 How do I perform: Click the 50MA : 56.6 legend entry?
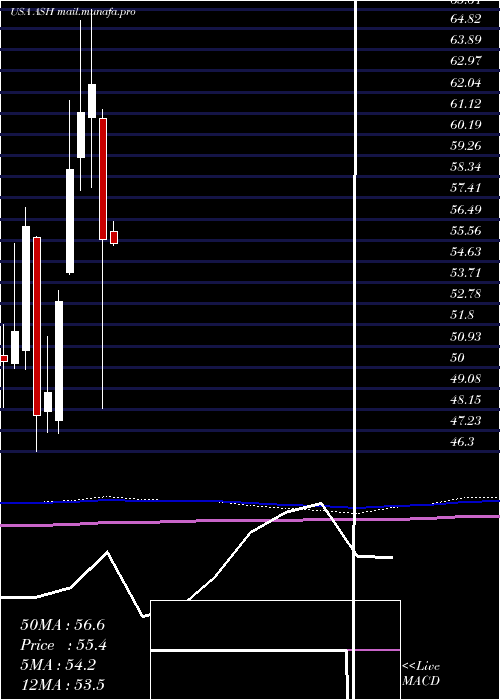pos(62,625)
